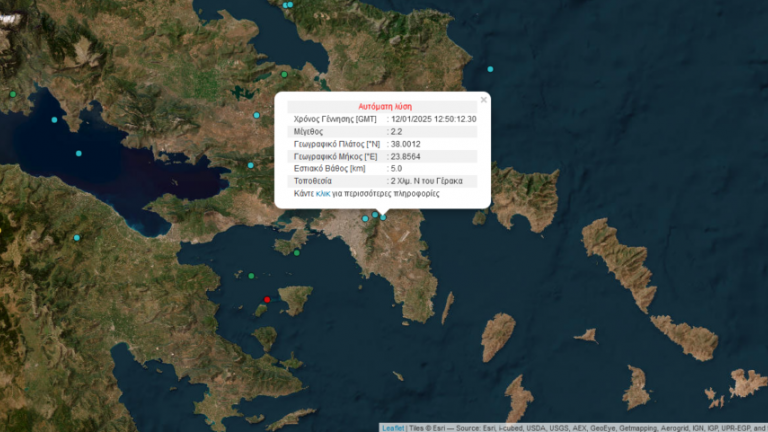Click the cyan marker at the popup's tip
This screenshot has height=432, width=768.
click(x=383, y=216)
